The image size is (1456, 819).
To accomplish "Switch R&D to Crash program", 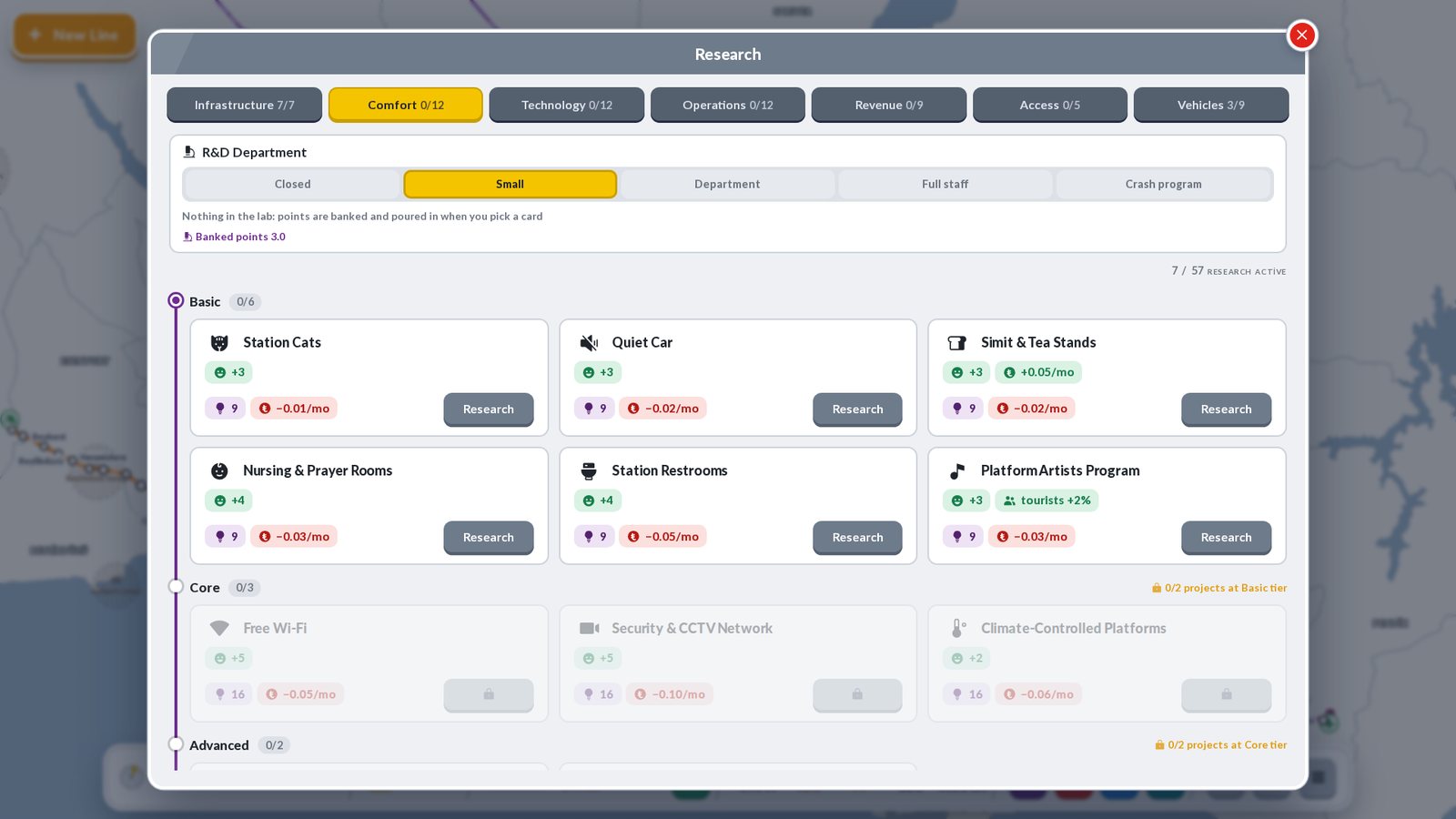I will [1163, 184].
